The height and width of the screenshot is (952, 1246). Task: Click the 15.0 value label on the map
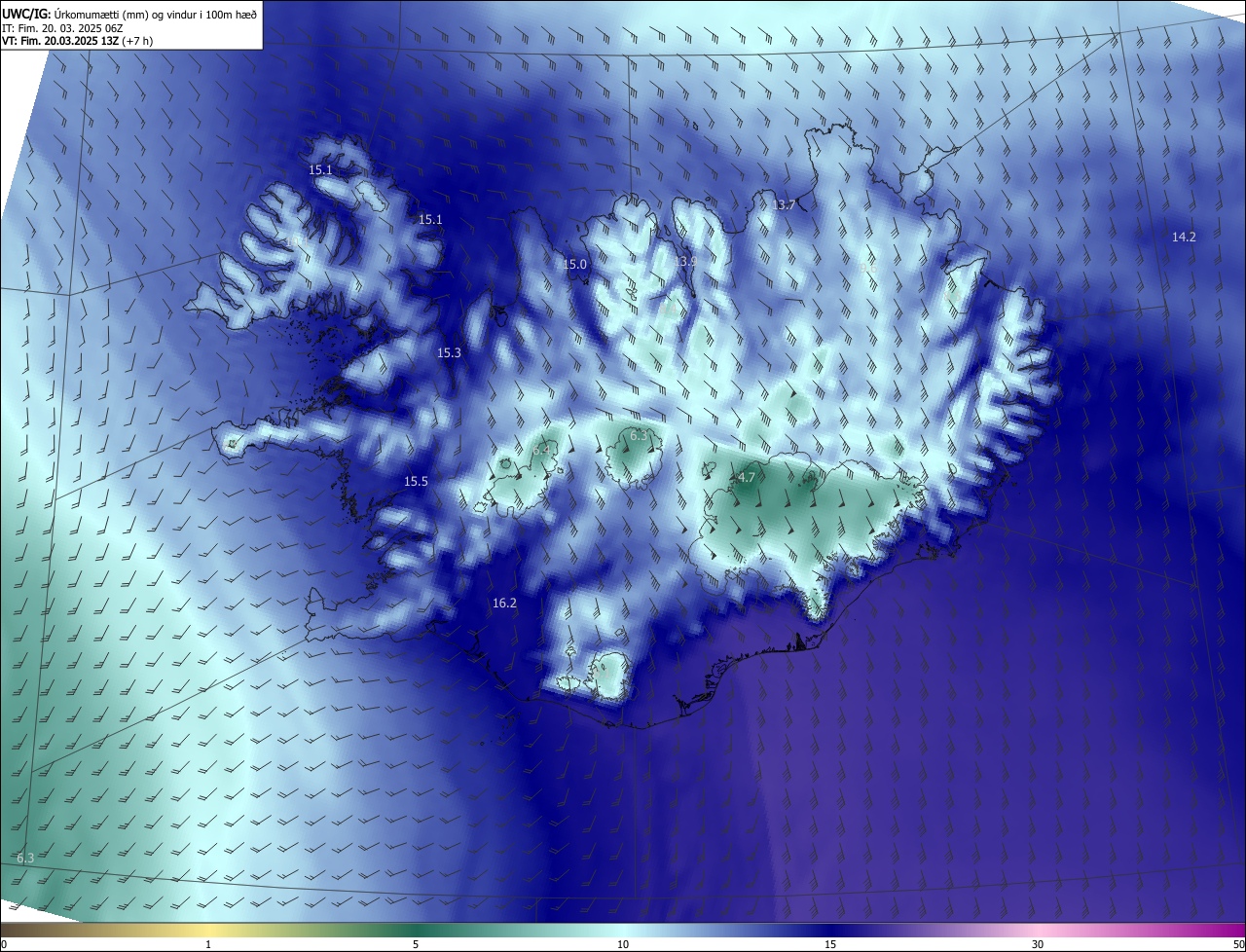[x=575, y=265]
